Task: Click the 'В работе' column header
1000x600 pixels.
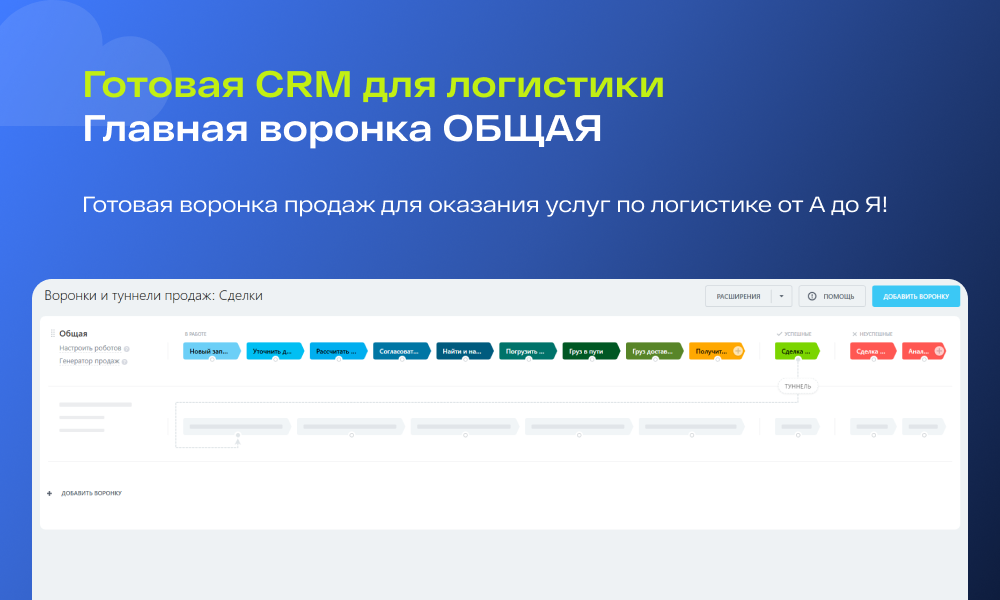Action: click(x=195, y=334)
